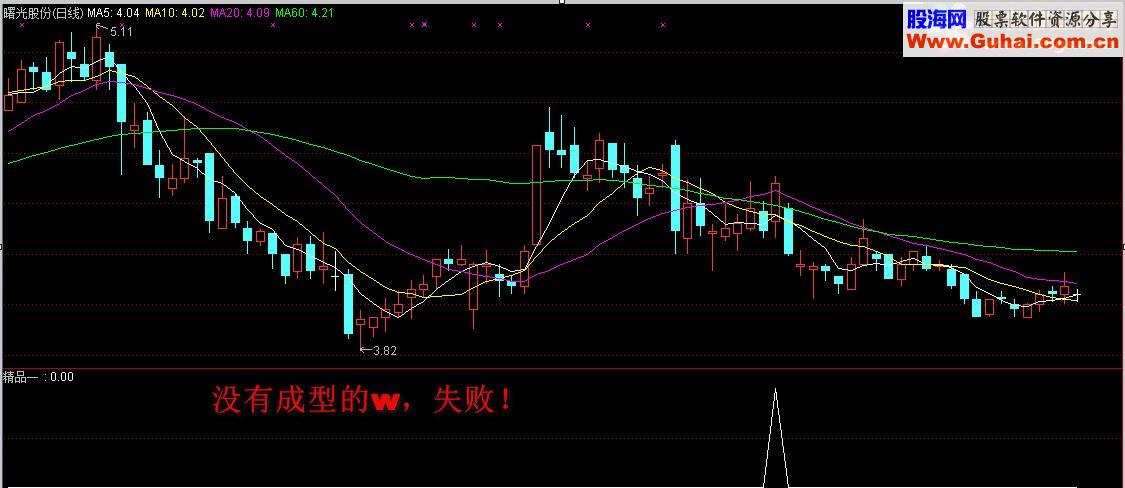The width and height of the screenshot is (1125, 488).
Task: Select the MA60: 4.21 indicator label
Action: coord(303,13)
